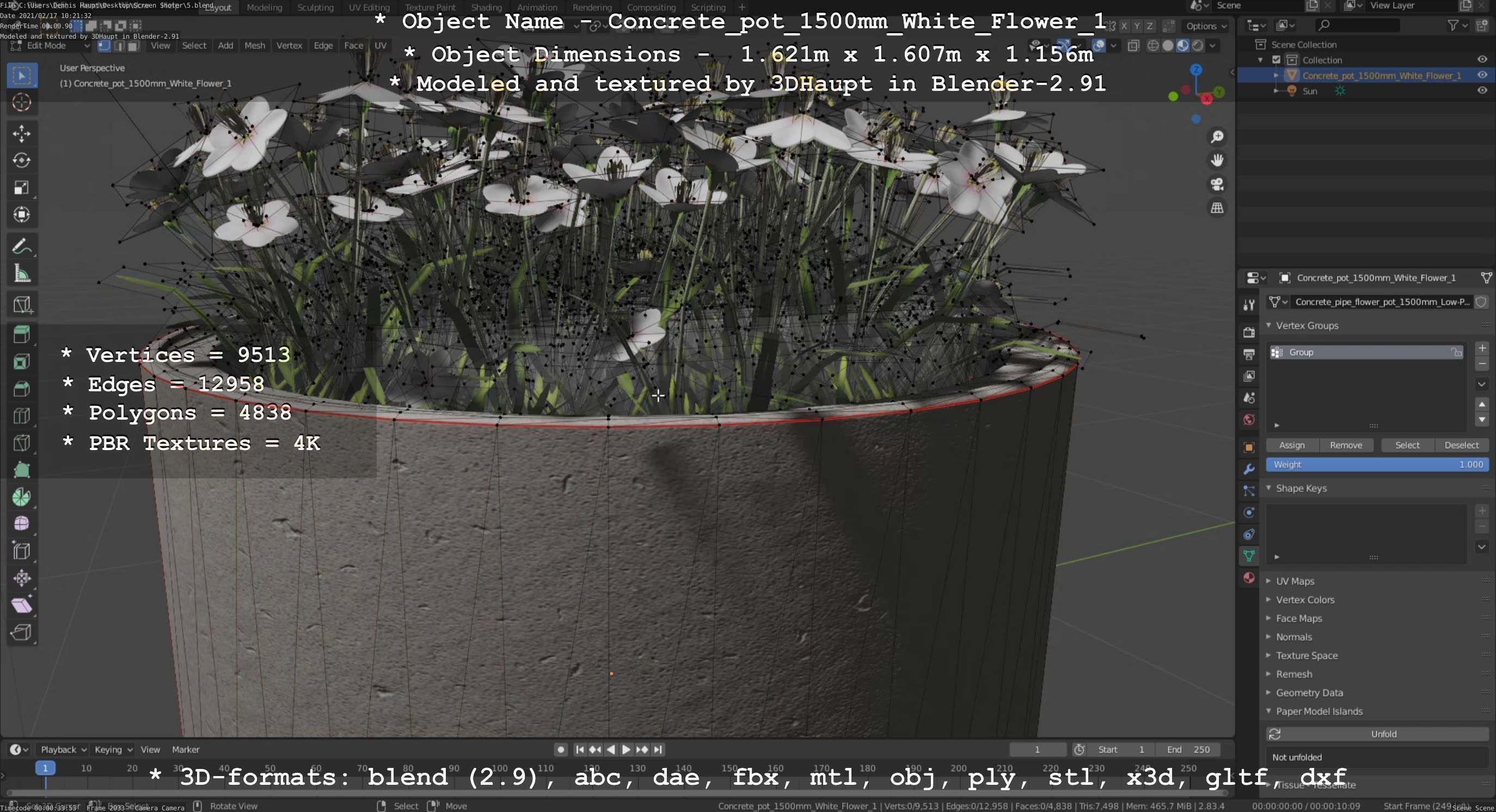The image size is (1496, 812).
Task: Enable vertex select mode
Action: [105, 46]
